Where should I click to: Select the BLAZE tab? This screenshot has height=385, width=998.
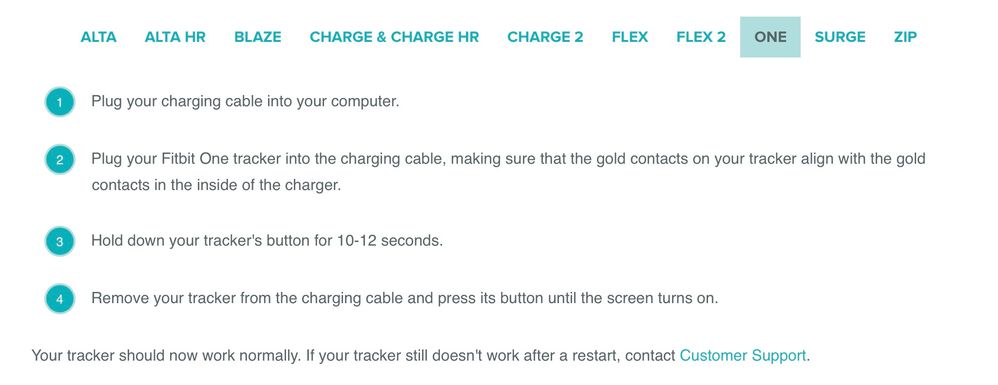click(x=258, y=37)
